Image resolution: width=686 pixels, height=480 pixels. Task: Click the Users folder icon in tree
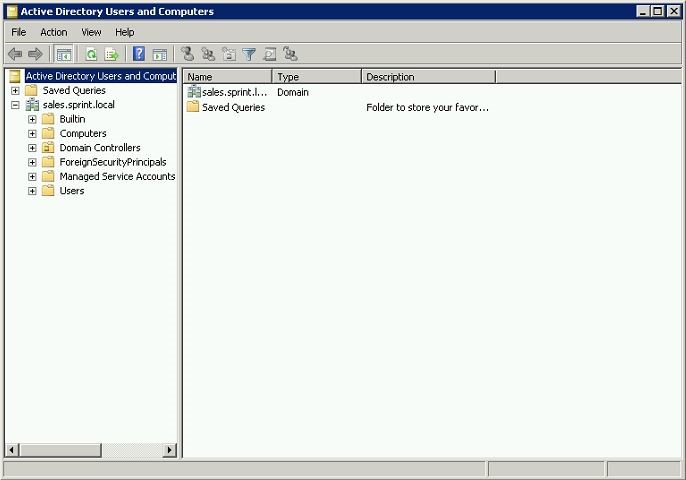[48, 191]
